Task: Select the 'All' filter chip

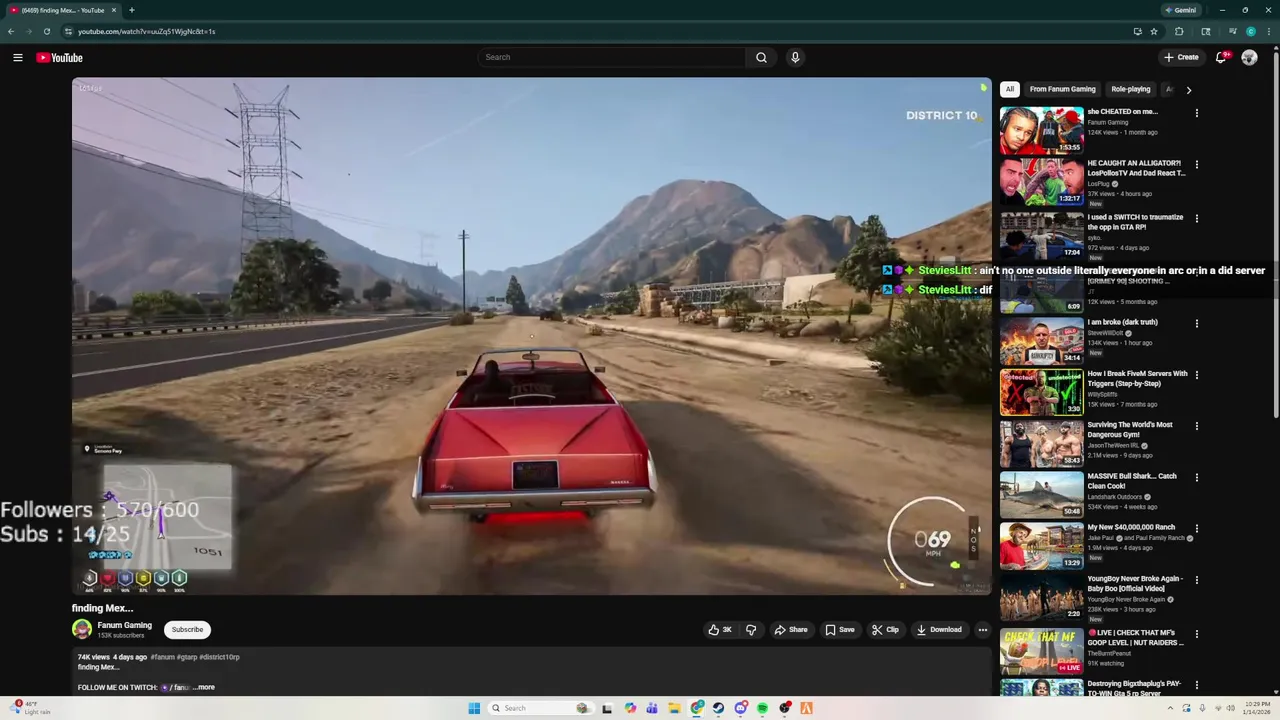Action: coord(1010,89)
